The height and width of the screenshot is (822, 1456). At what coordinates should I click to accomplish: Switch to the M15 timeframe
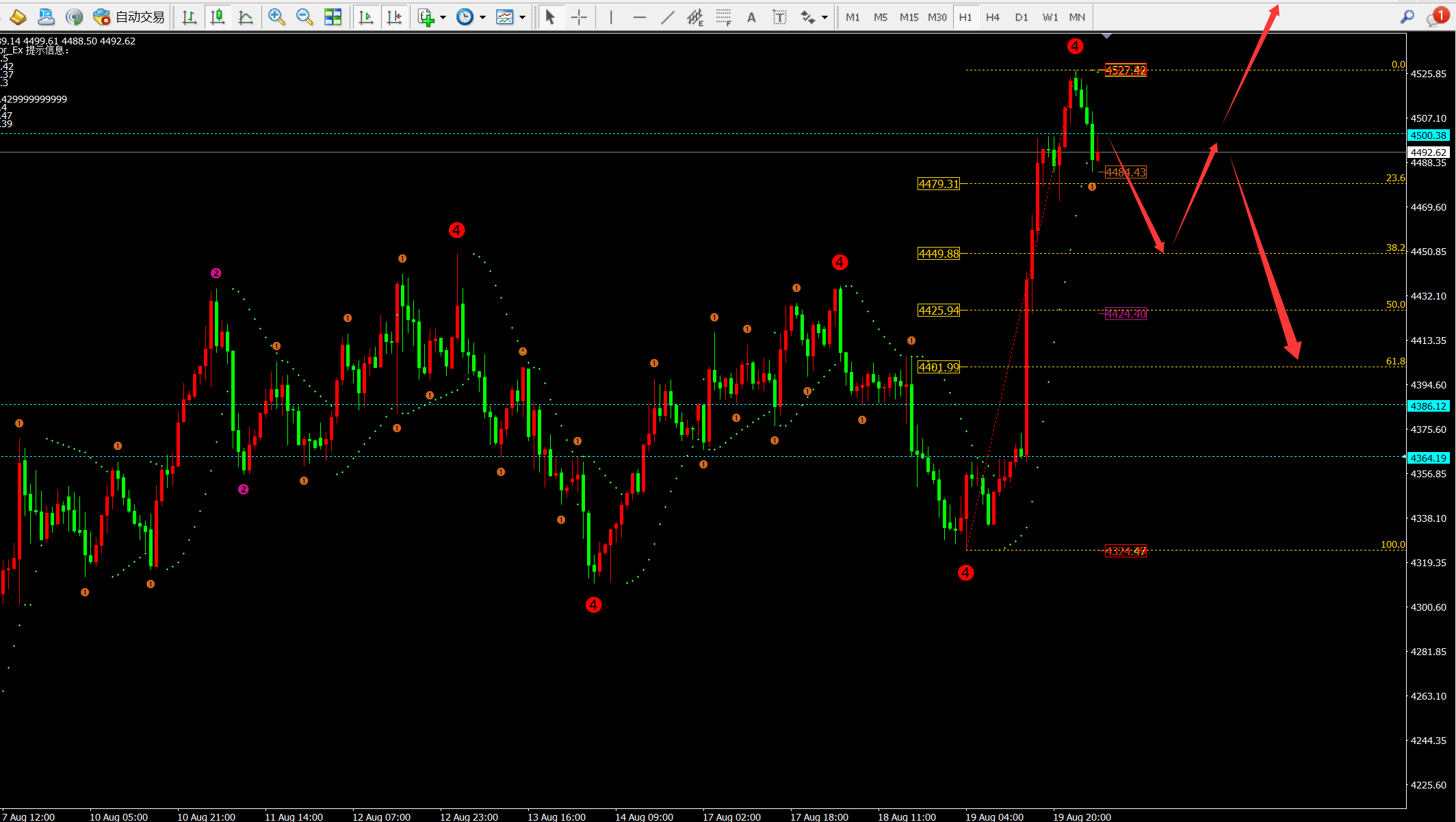(x=909, y=17)
